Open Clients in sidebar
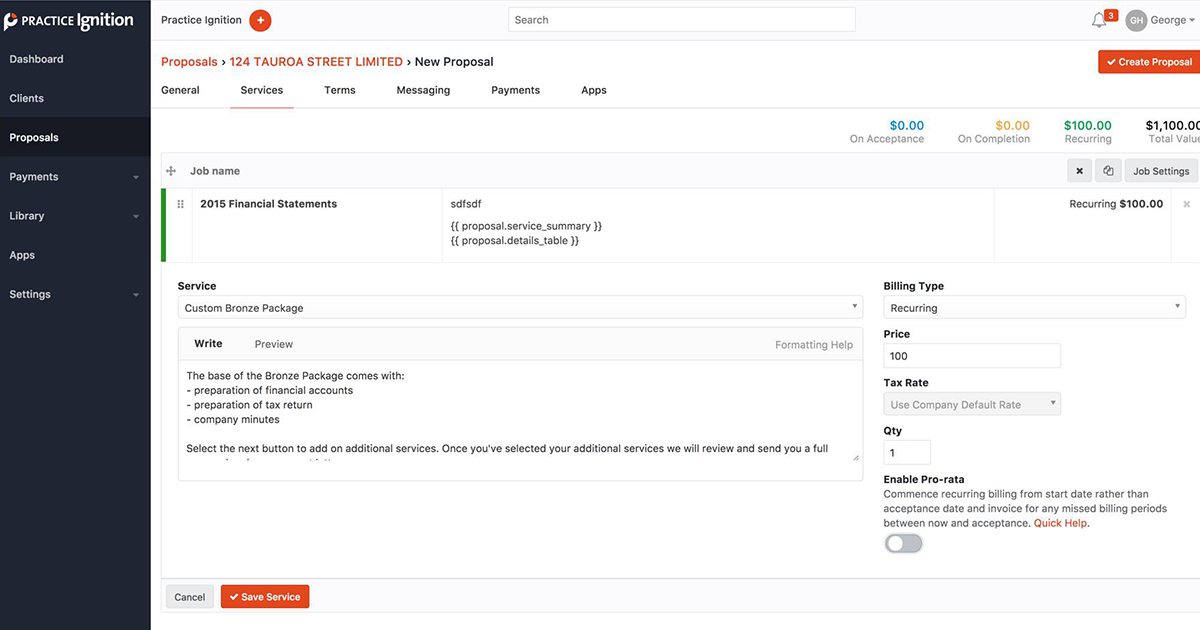Viewport: 1200px width, 630px height. (75, 98)
